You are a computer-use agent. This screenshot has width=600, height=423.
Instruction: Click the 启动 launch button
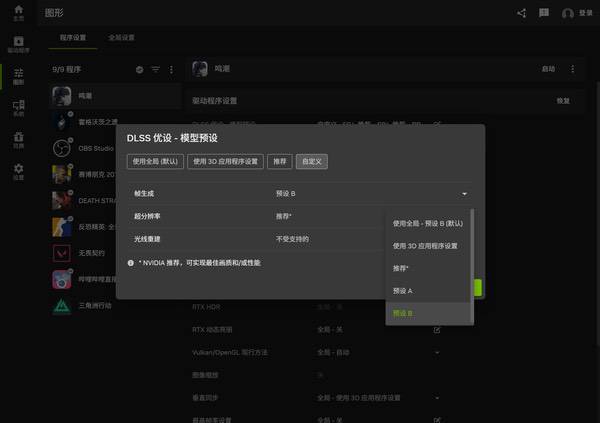tap(548, 69)
